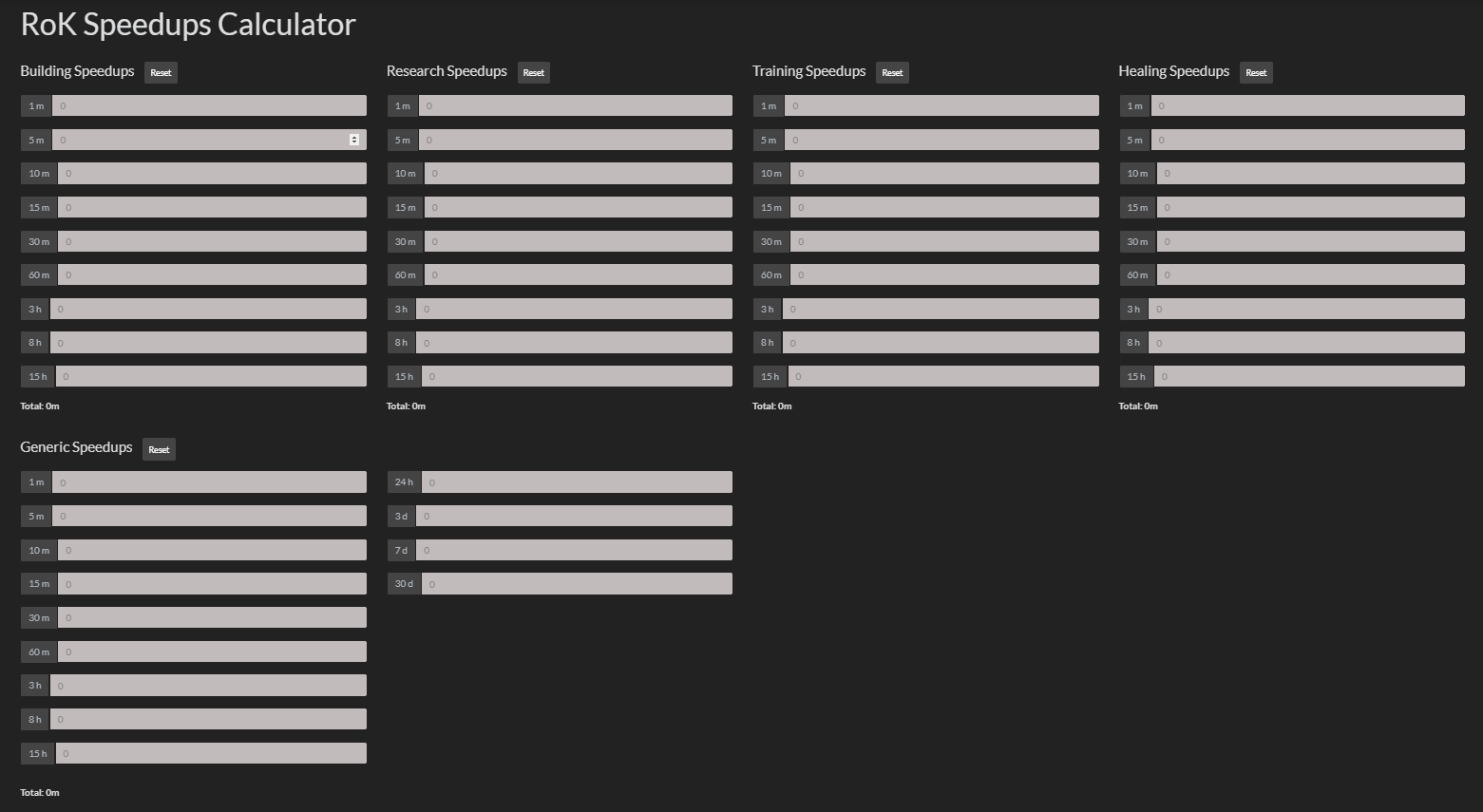Click the Research Speedups heading
Screen dimensions: 1483x812
[447, 71]
